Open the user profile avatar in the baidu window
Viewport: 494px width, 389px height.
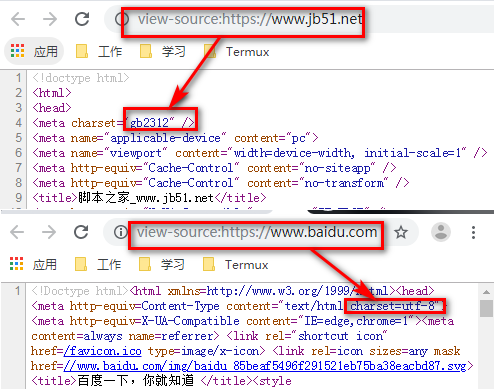(441, 232)
